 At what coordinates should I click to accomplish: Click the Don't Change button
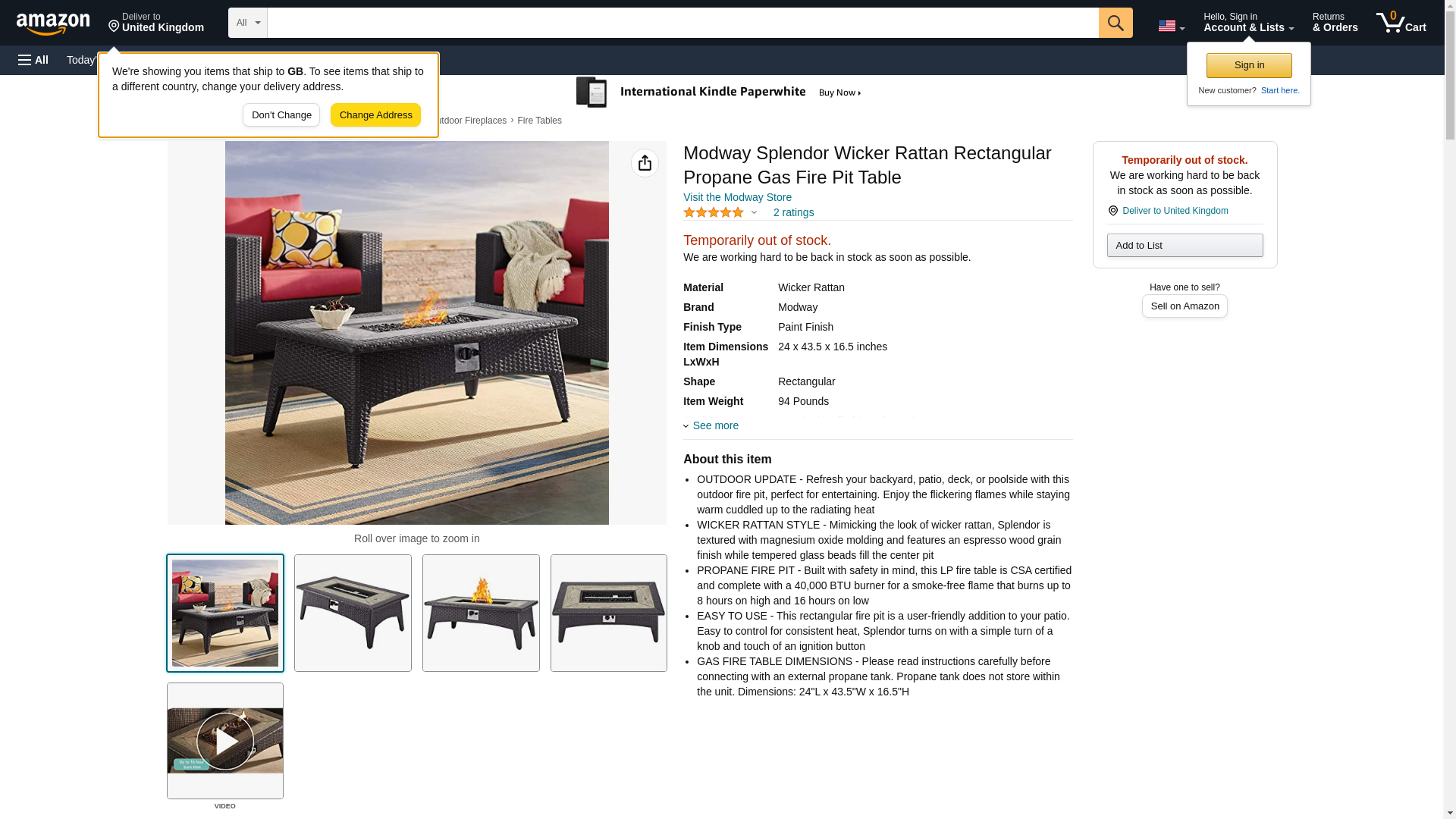(281, 115)
